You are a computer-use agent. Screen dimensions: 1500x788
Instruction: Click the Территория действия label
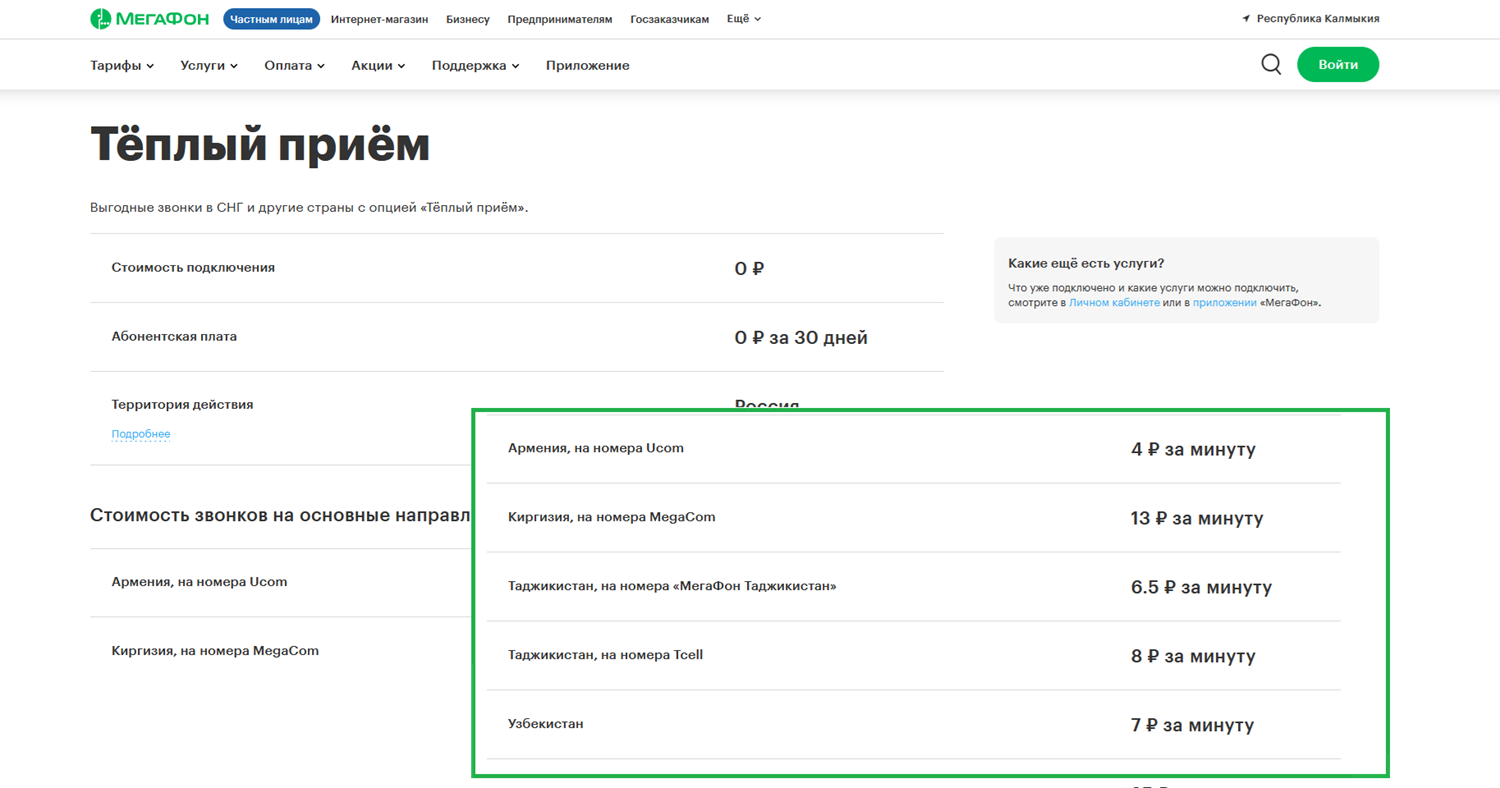(x=182, y=405)
